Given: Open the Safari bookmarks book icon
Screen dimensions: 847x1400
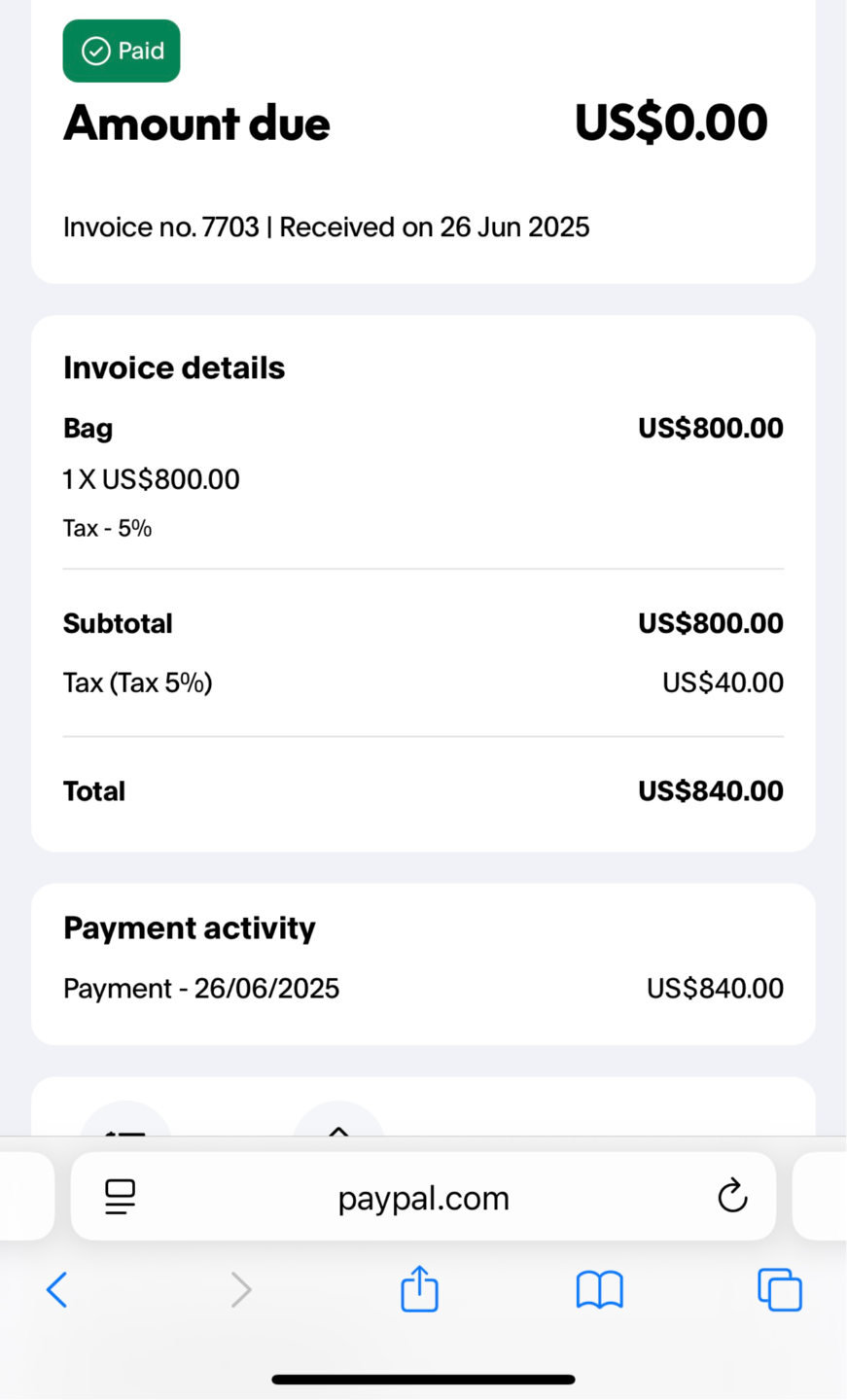Looking at the screenshot, I should [599, 1290].
